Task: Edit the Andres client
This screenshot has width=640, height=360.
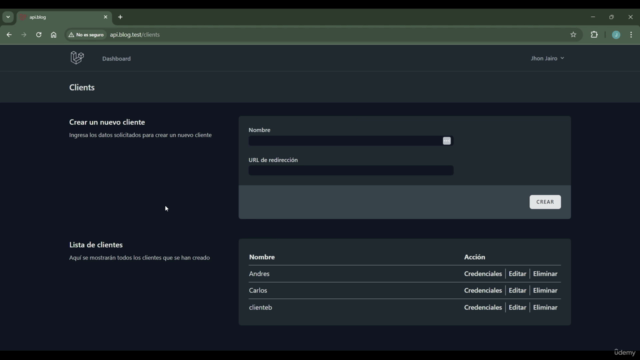Action: 517,273
